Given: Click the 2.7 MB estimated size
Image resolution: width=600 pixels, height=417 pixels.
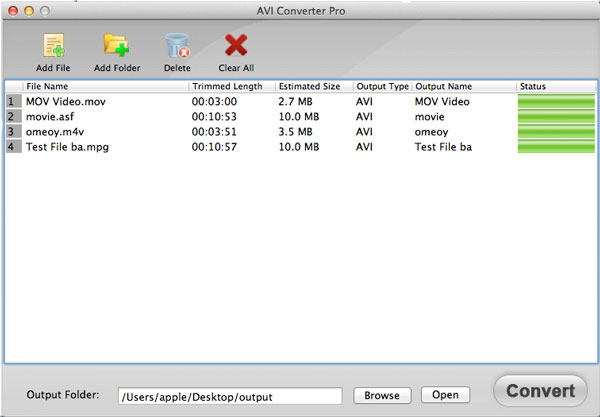Looking at the screenshot, I should tap(295, 101).
